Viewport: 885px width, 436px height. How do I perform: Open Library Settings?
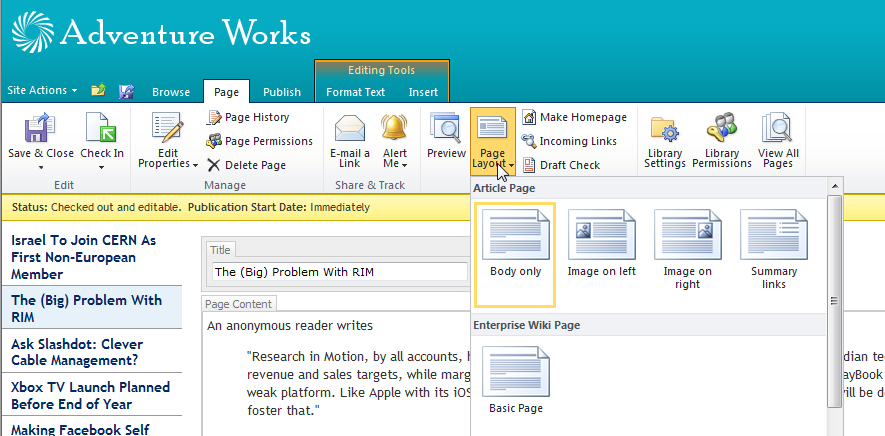pos(665,140)
